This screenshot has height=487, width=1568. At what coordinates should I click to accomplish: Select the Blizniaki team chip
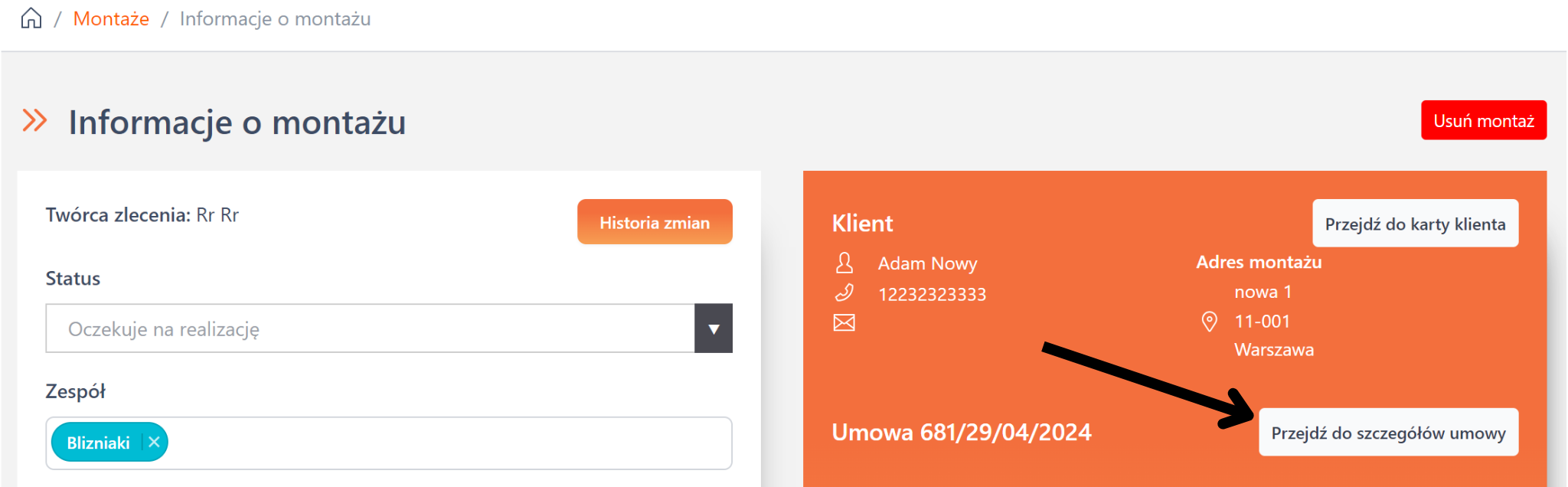(x=98, y=443)
